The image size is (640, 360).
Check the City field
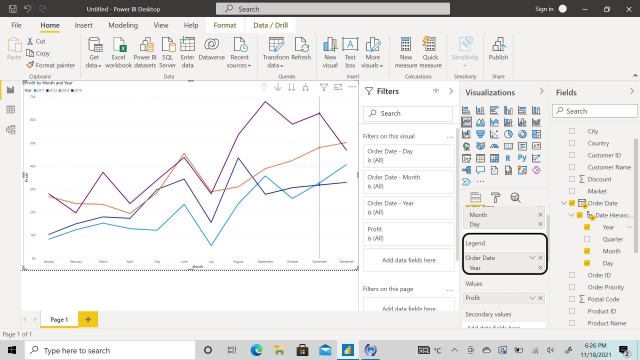pos(572,131)
